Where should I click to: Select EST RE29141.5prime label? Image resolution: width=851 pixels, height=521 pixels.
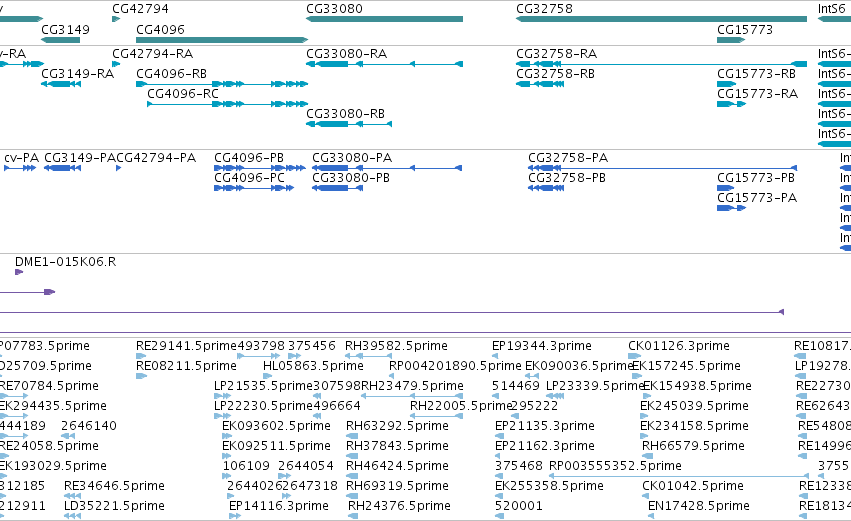tap(187, 346)
